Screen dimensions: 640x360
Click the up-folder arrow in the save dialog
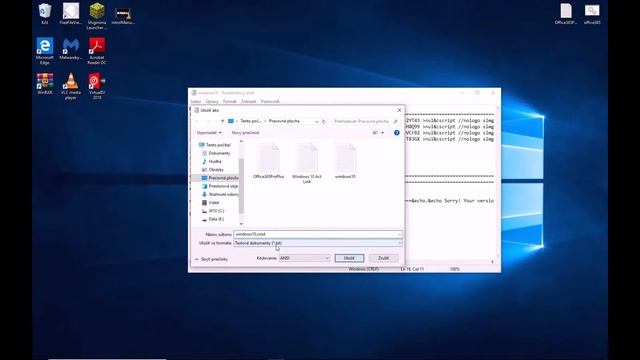click(222, 121)
